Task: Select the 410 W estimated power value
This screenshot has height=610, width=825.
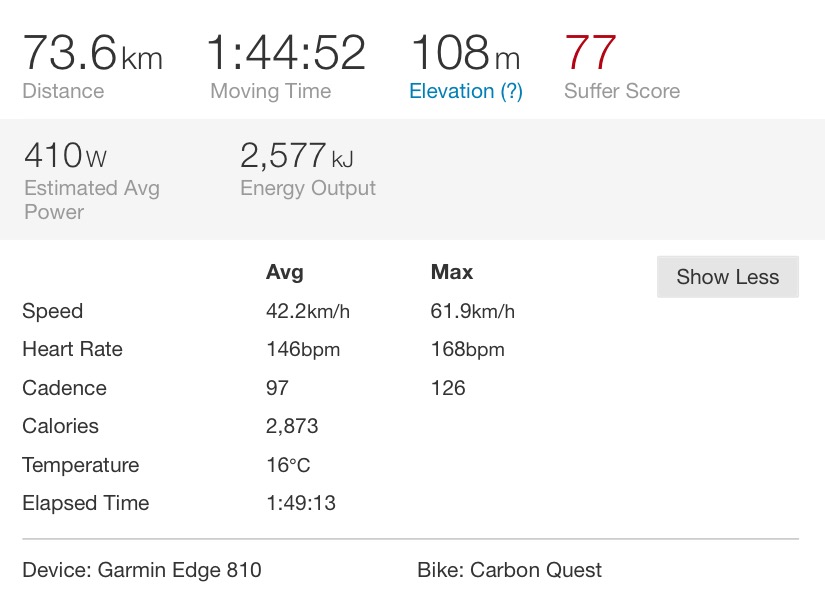Action: 66,155
